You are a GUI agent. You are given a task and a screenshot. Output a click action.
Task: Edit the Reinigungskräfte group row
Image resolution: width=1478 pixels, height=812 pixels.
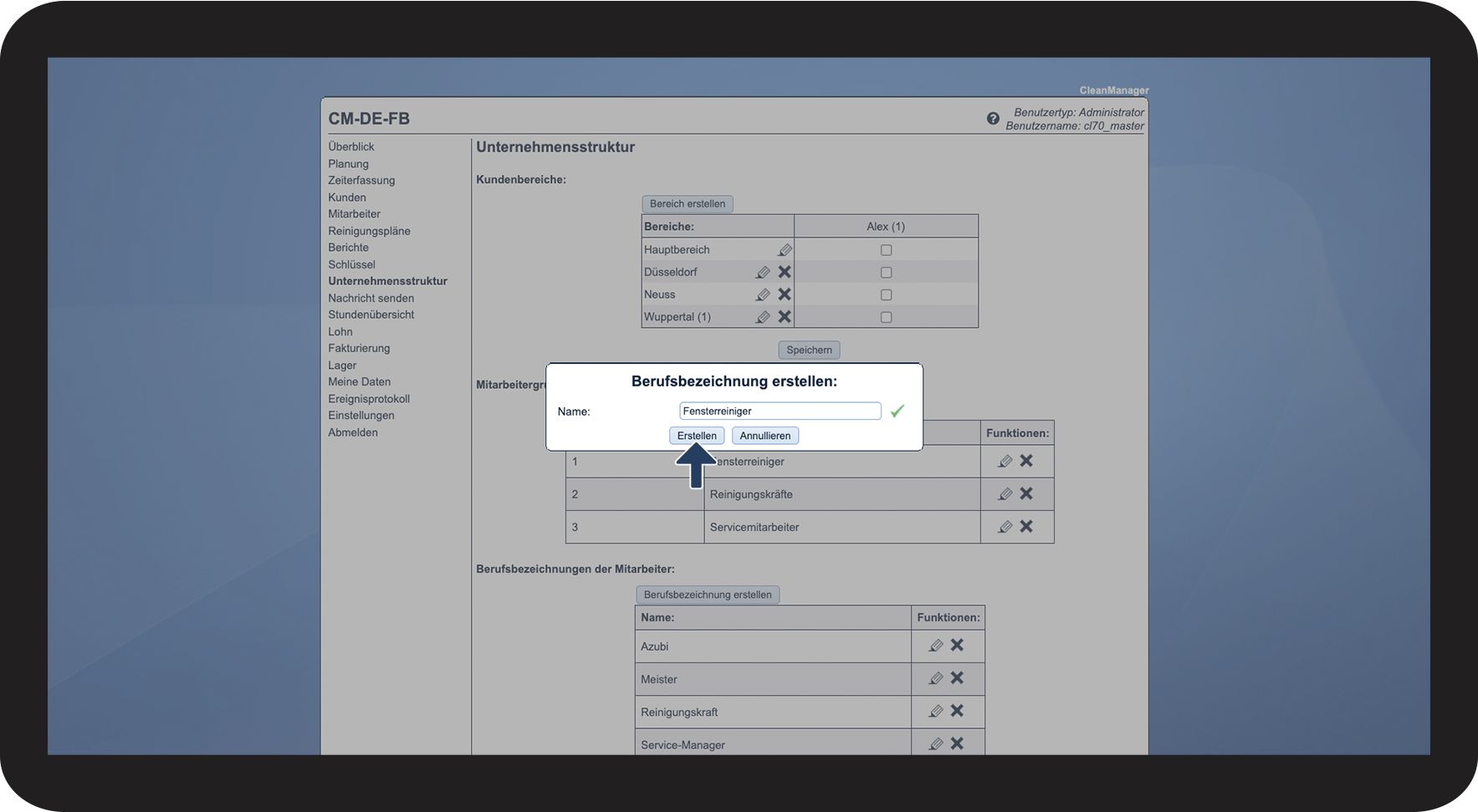[x=1005, y=494]
